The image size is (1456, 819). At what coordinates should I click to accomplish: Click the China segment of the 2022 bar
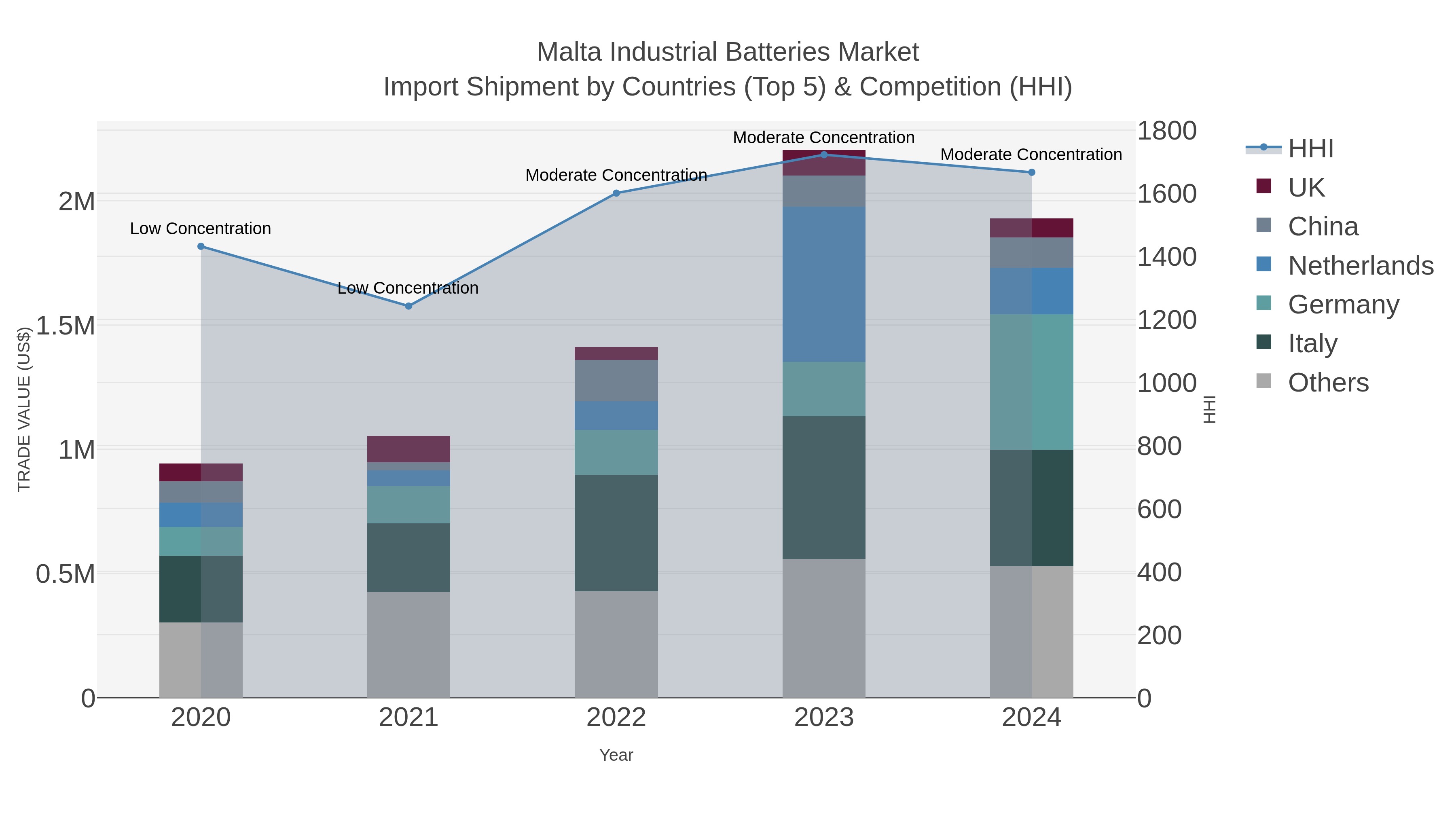pos(617,381)
